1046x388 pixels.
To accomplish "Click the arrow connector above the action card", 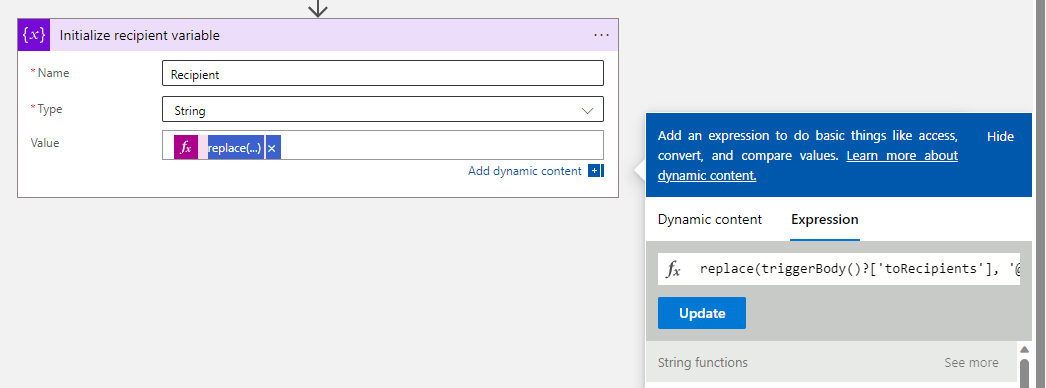I will (318, 8).
